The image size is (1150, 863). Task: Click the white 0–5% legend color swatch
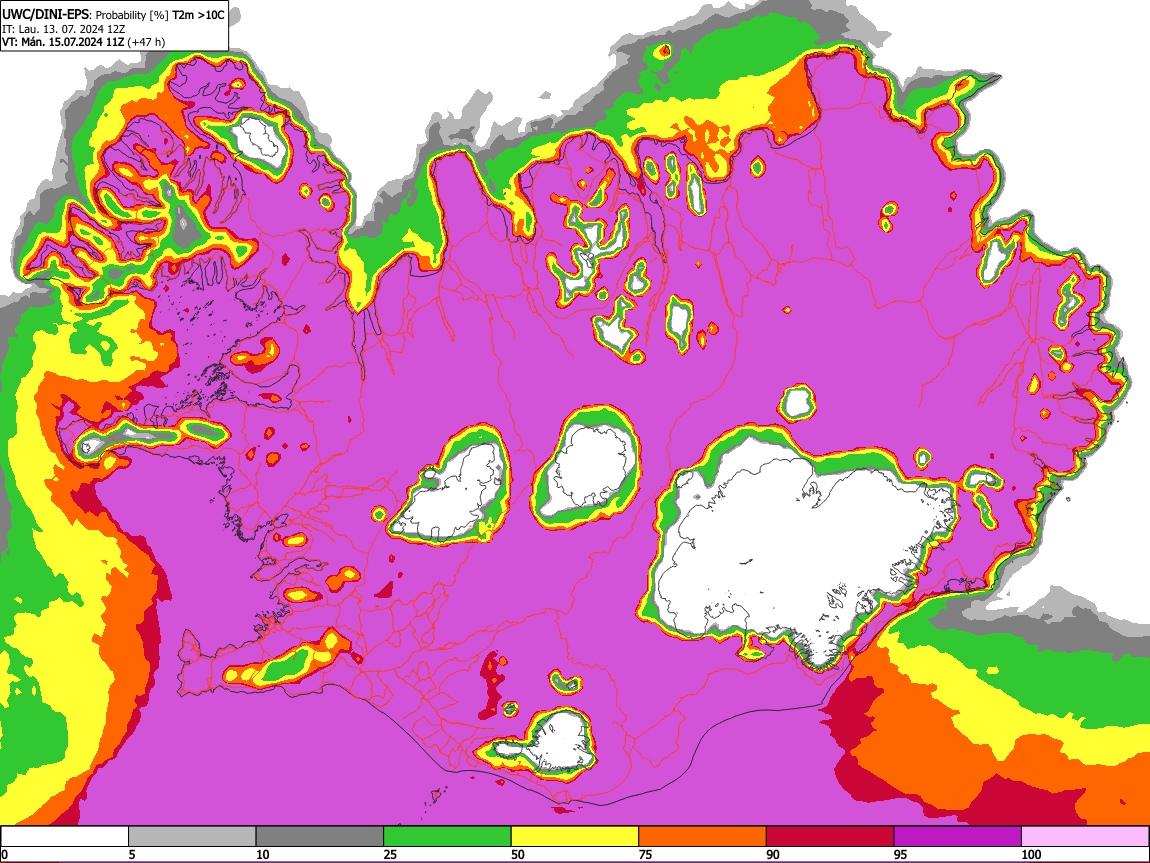(65, 837)
